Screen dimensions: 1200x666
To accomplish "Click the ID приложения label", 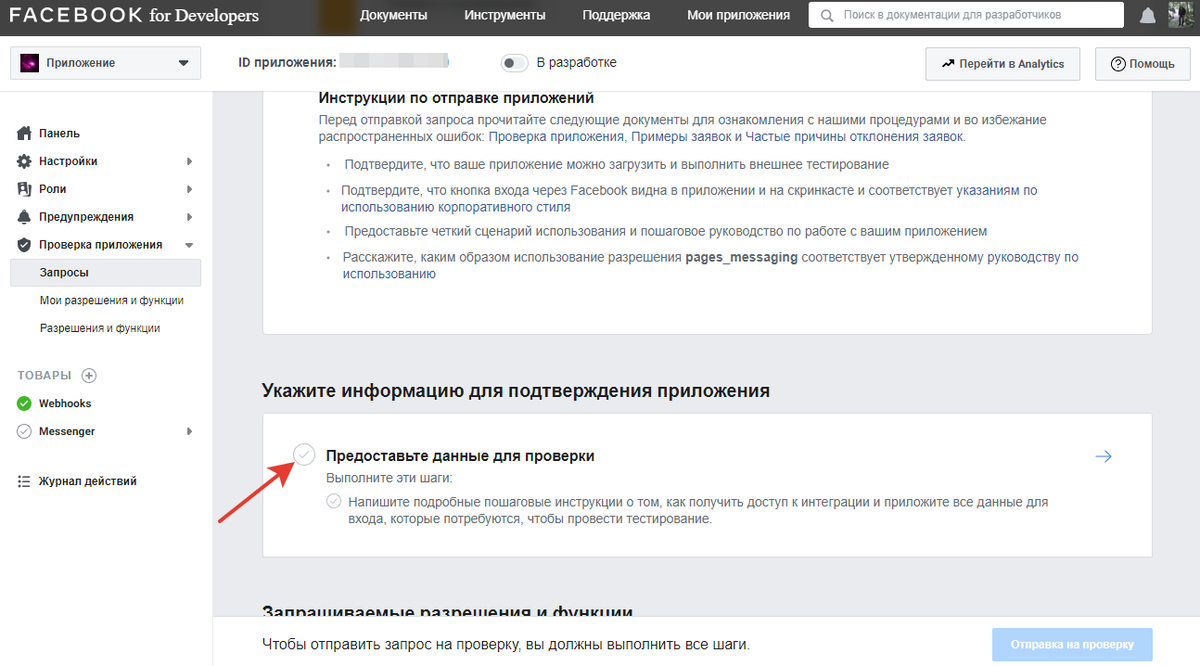I will pyautogui.click(x=287, y=62).
